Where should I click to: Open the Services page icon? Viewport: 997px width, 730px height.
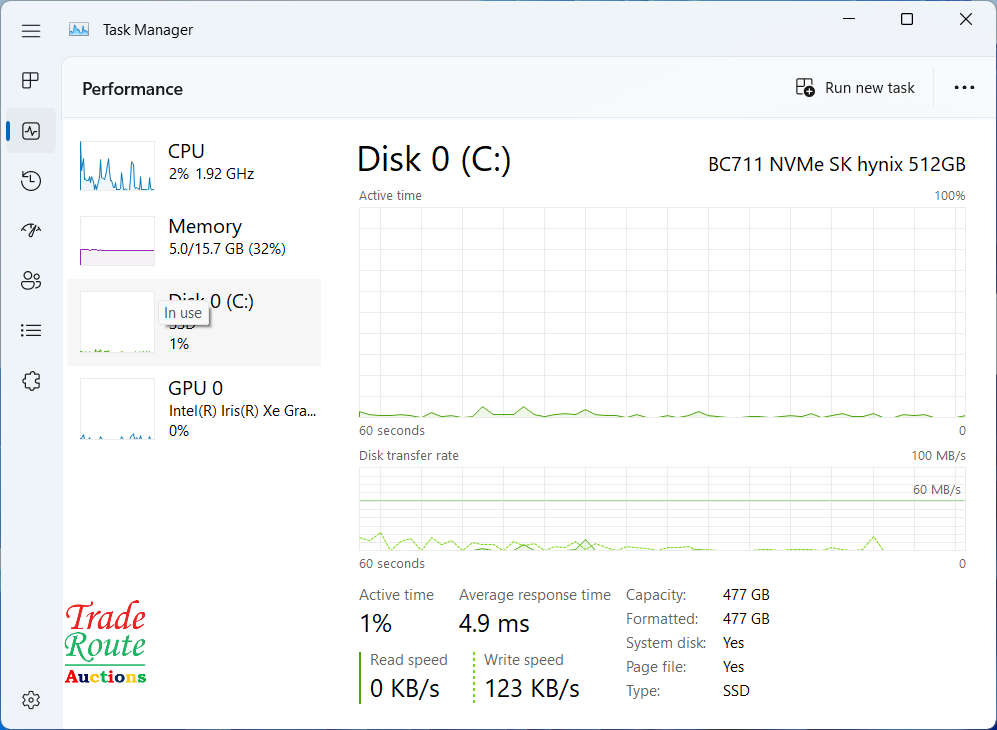(x=31, y=381)
